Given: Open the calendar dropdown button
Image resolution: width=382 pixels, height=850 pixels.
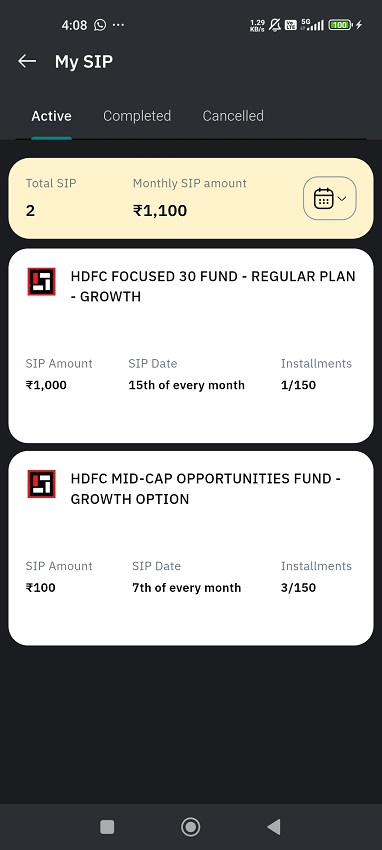Looking at the screenshot, I should (x=329, y=198).
